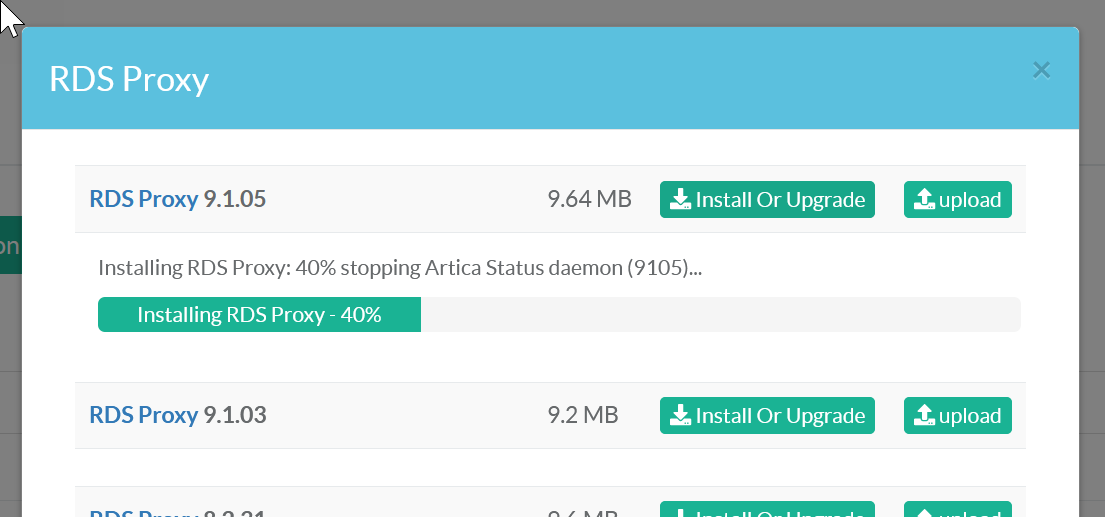
Task: Click the partially visible third RDS Proxy link
Action: (x=144, y=512)
